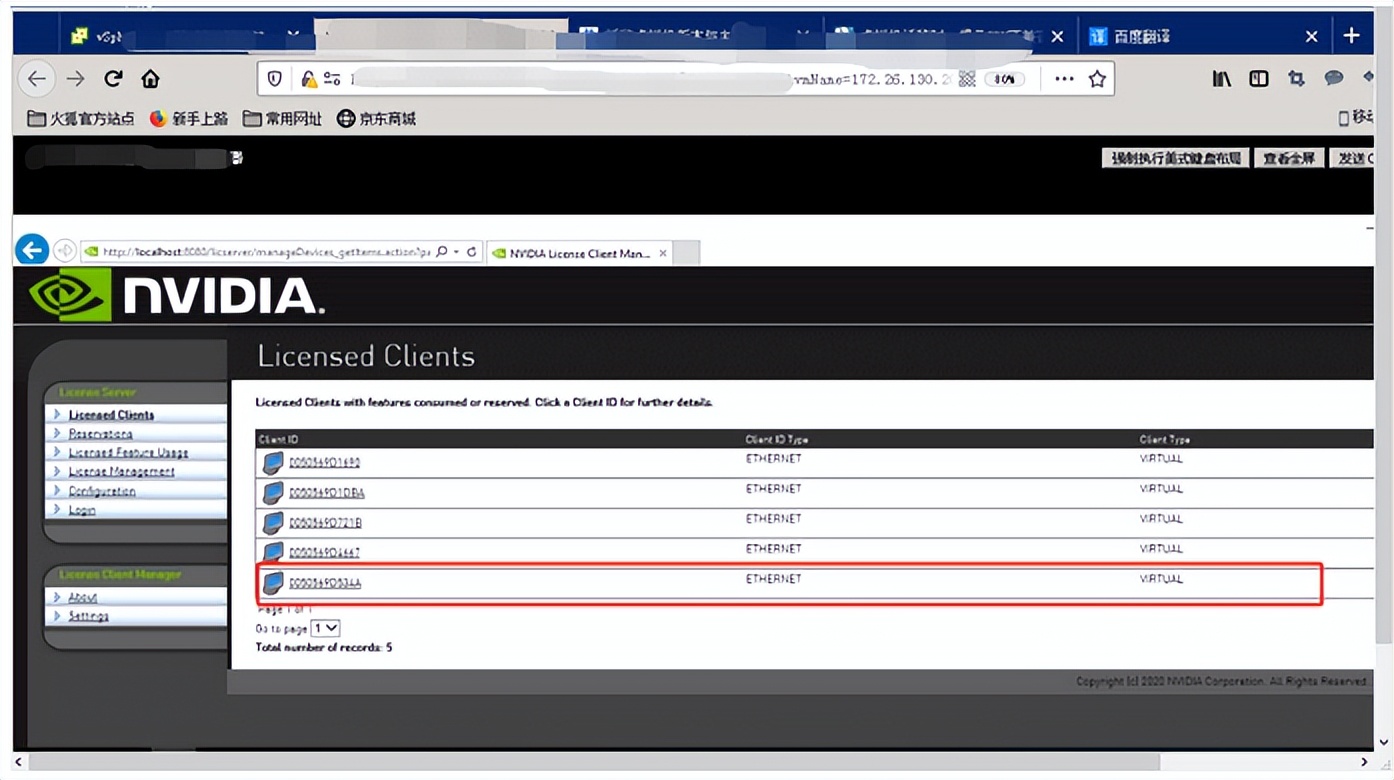Click the 查看全屏 full screen button

[x=1289, y=158]
